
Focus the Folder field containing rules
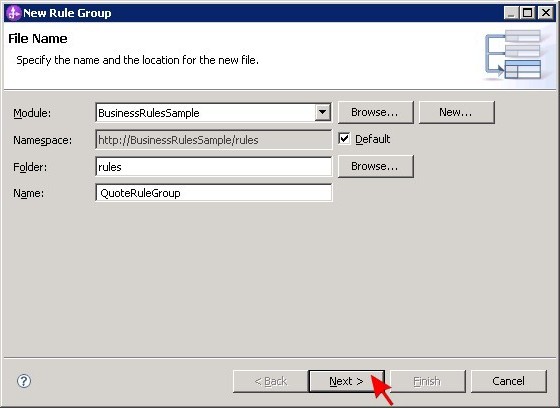214,166
